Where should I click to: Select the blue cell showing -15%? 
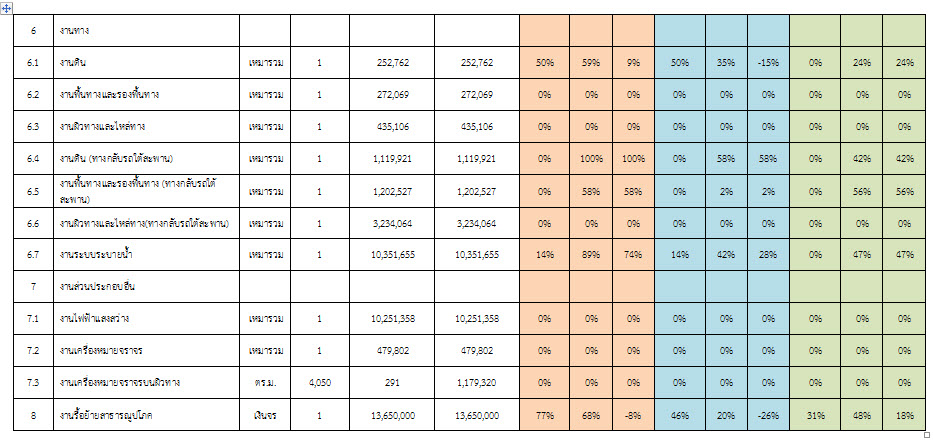(x=768, y=63)
